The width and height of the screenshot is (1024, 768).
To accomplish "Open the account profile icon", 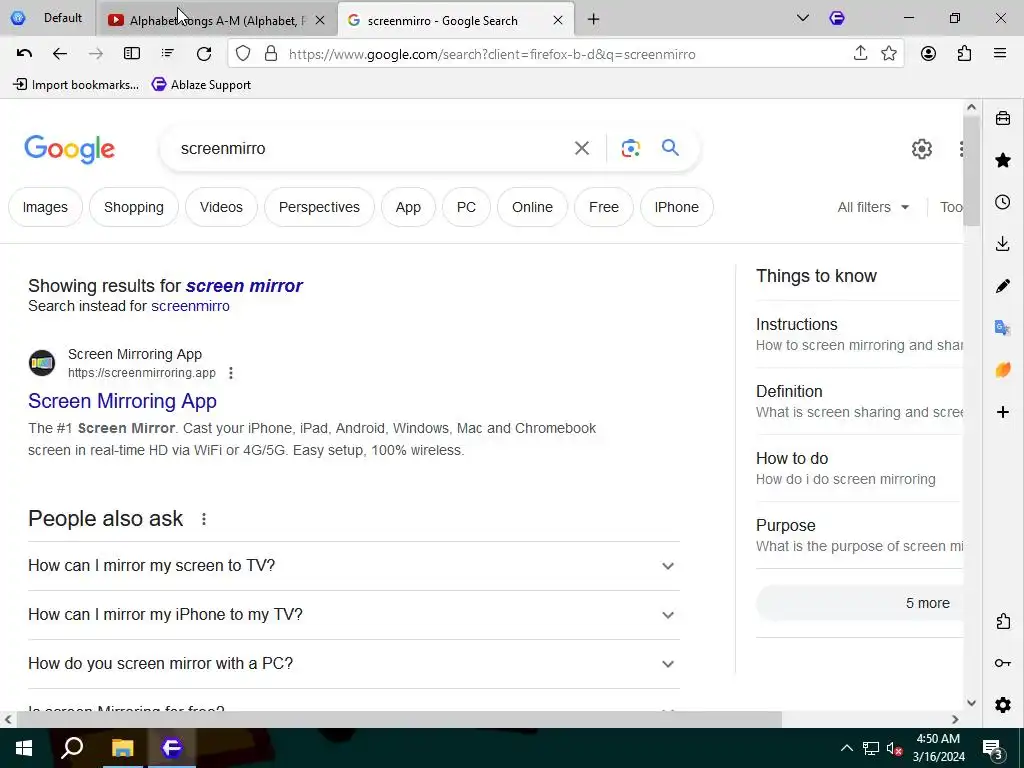I will 928,54.
